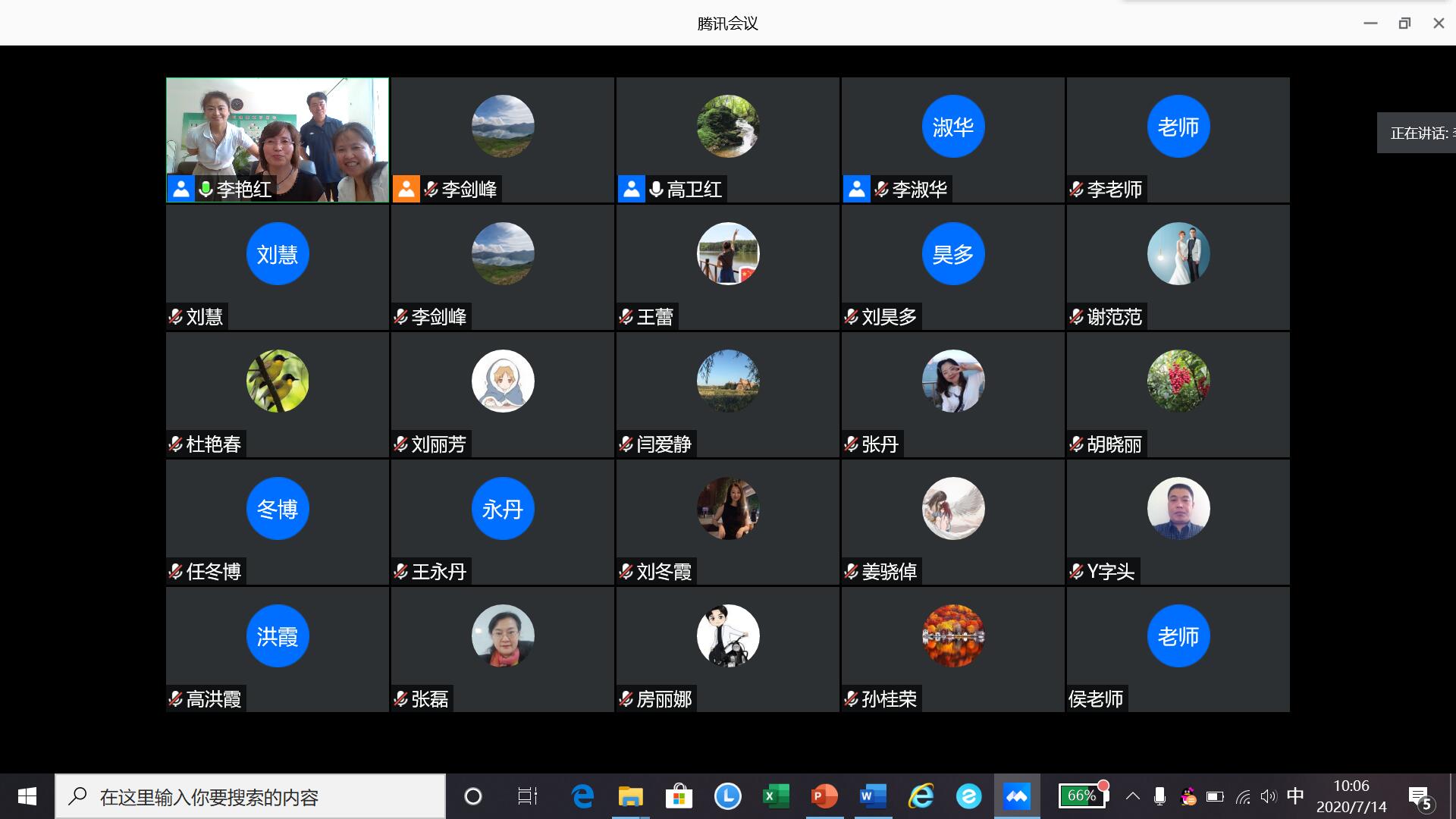Image resolution: width=1456 pixels, height=819 pixels.
Task: Click the 侯老师 name label
Action: (1096, 699)
